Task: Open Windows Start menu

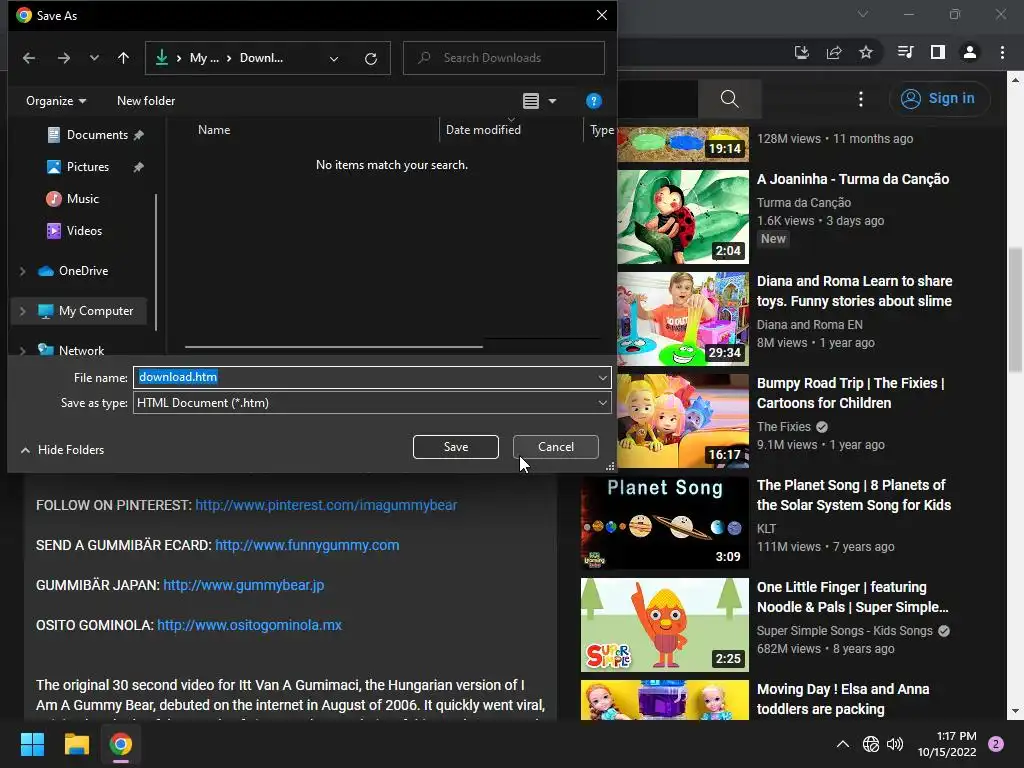Action: coord(32,744)
